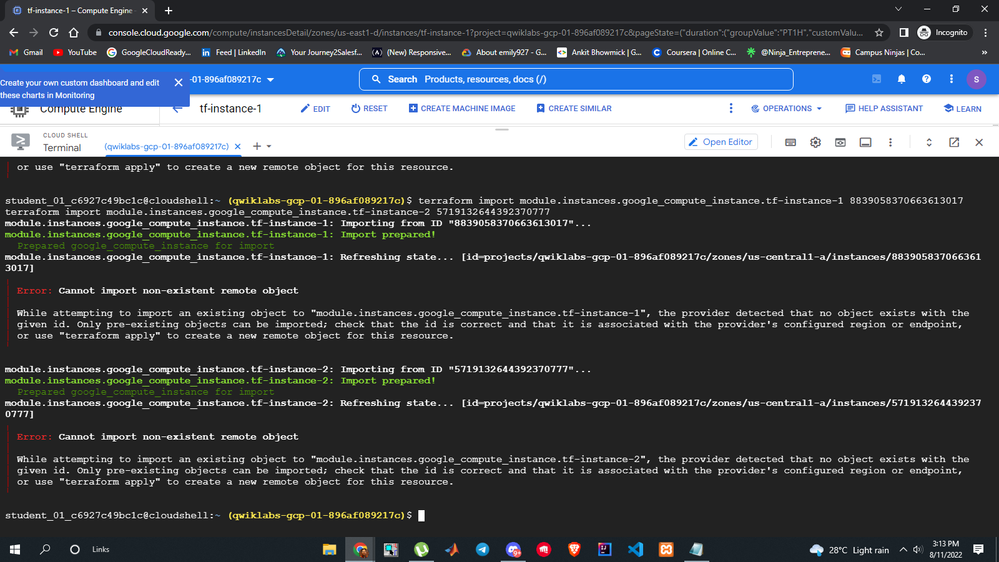Viewport: 999px width, 562px height.
Task: Open Cloud Shell terminal settings gear
Action: coord(816,142)
